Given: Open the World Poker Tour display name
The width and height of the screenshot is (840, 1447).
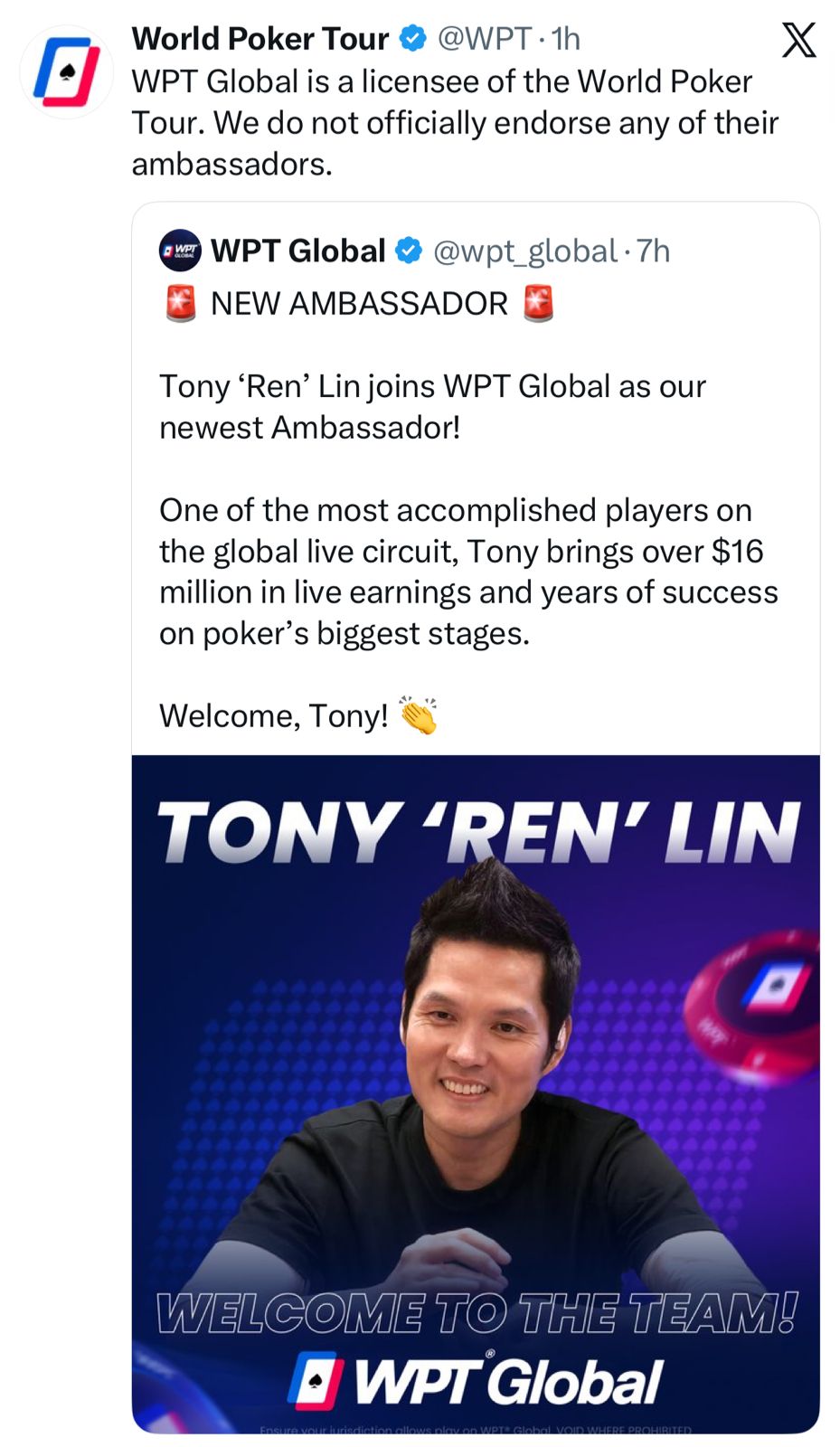Looking at the screenshot, I should pos(260,39).
